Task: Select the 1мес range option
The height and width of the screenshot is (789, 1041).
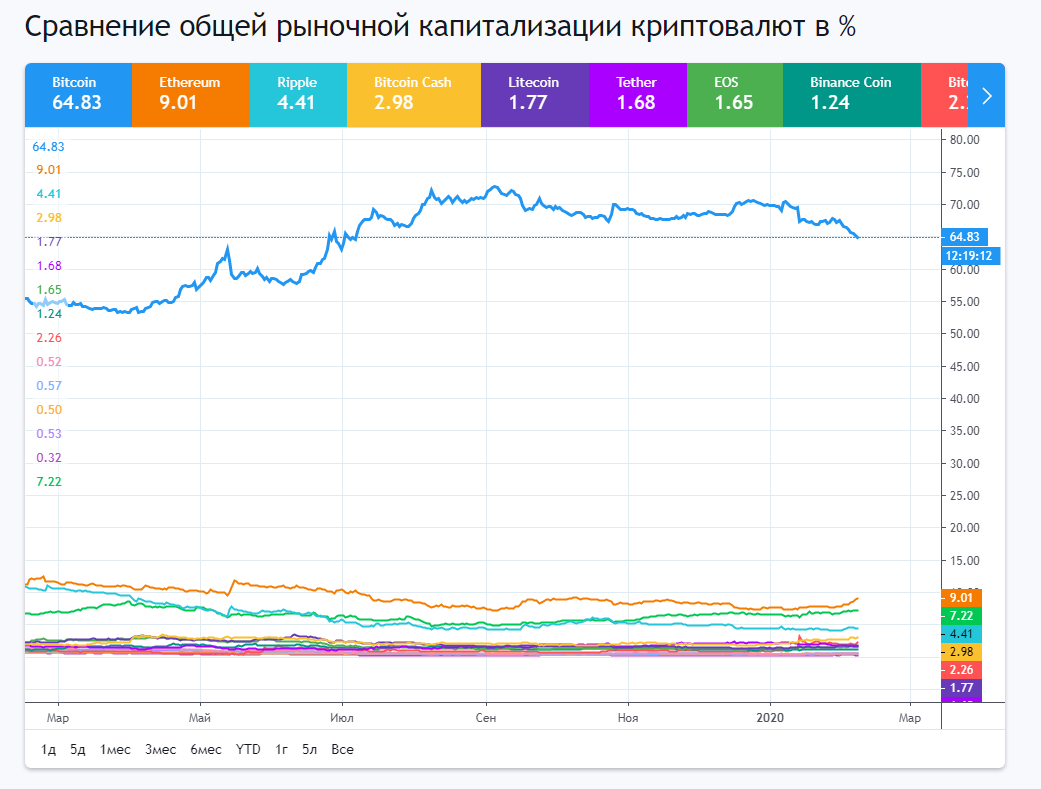Action: click(x=114, y=749)
